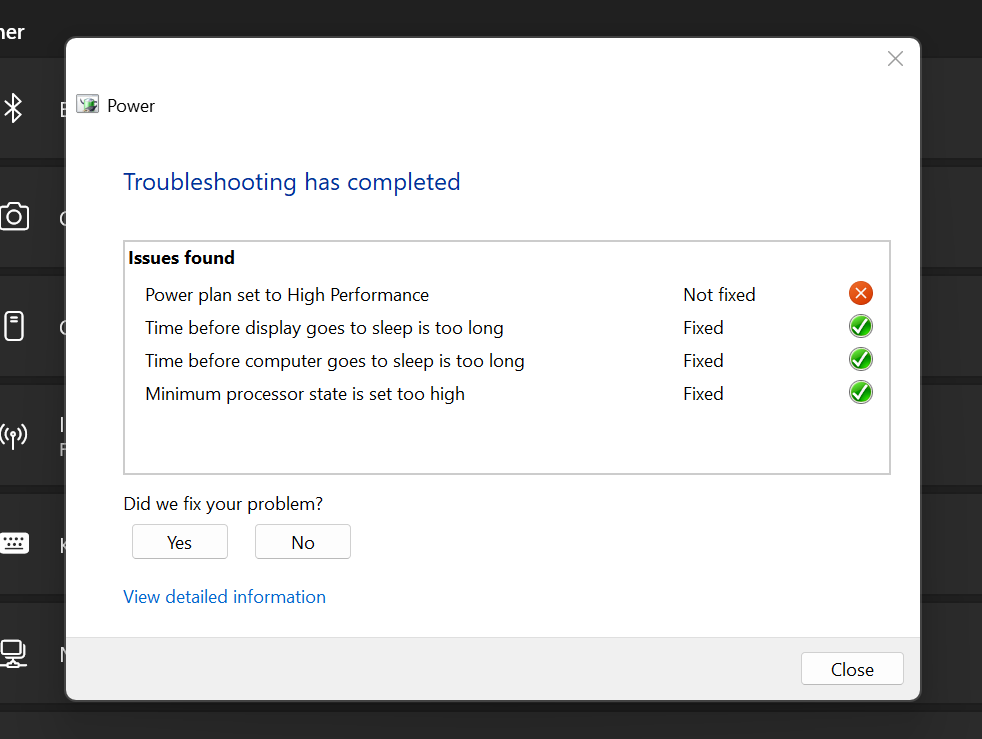The width and height of the screenshot is (982, 739).
Task: Select Time before display goes to sleep issue
Action: tap(324, 328)
